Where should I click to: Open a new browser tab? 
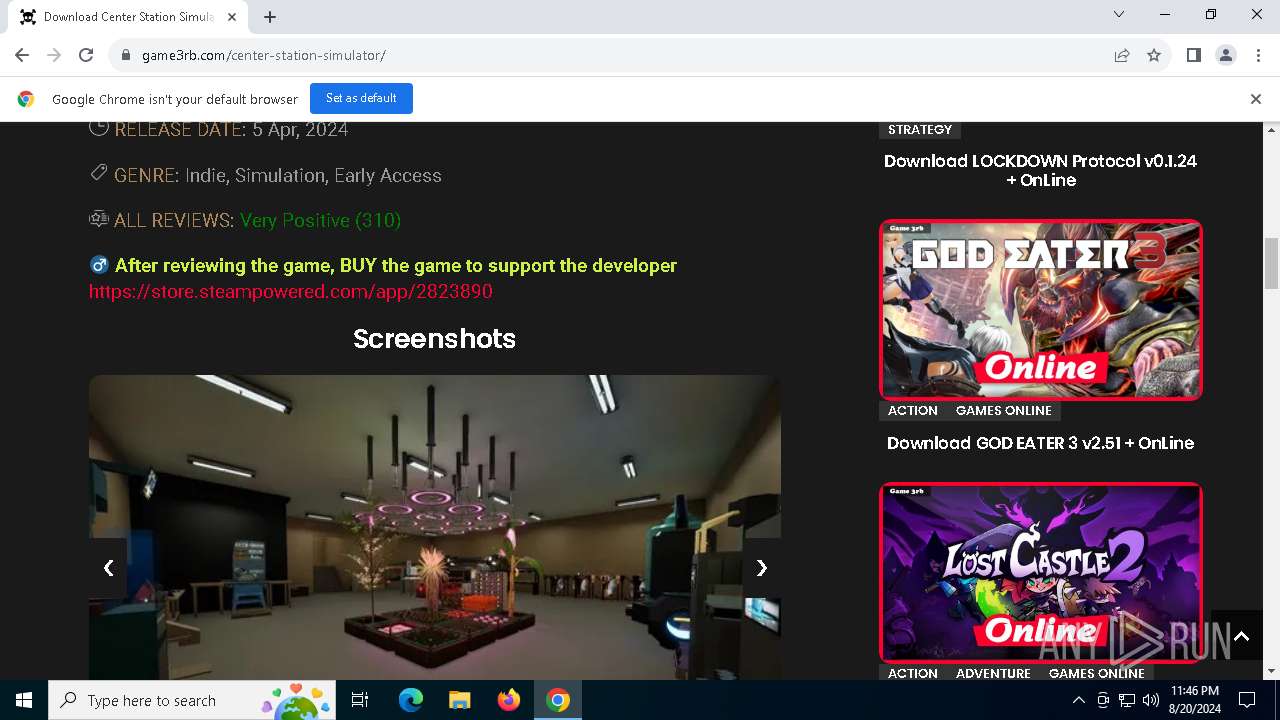pyautogui.click(x=270, y=17)
